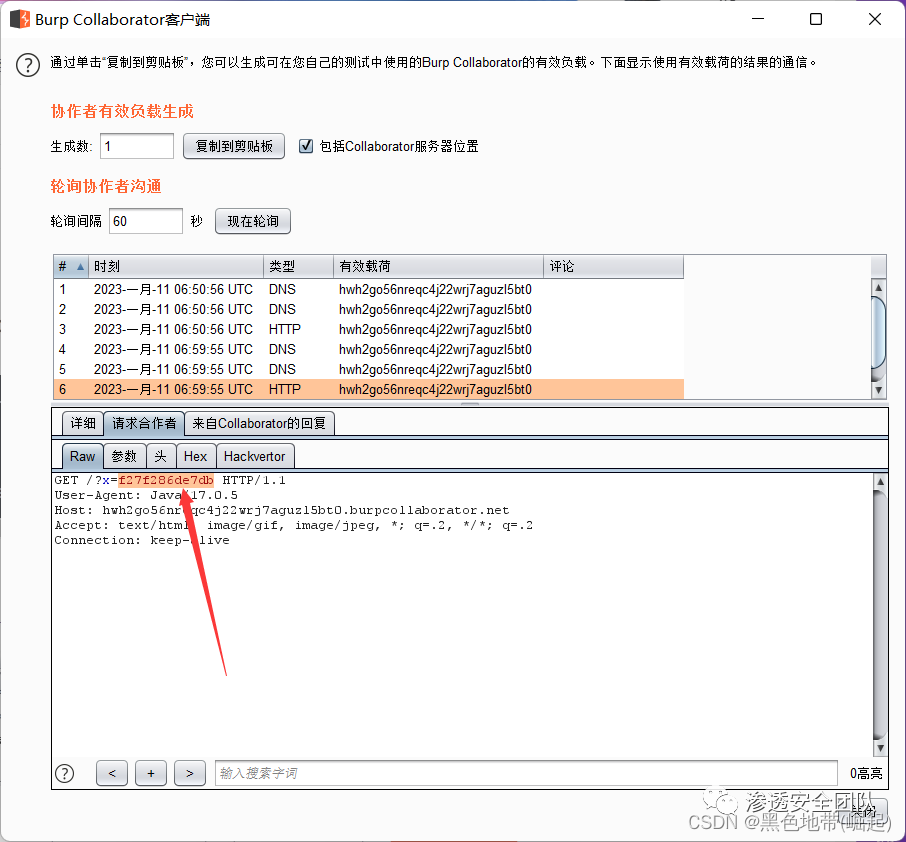The image size is (906, 842).
Task: Switch to the 头 tab
Action: pos(161,457)
